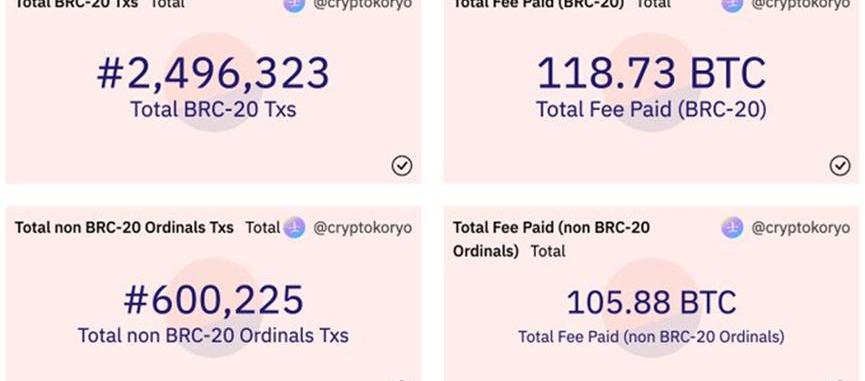Open @cryptokoryo link in non BRC-20 Txs card
The image size is (865, 381).
(362, 228)
